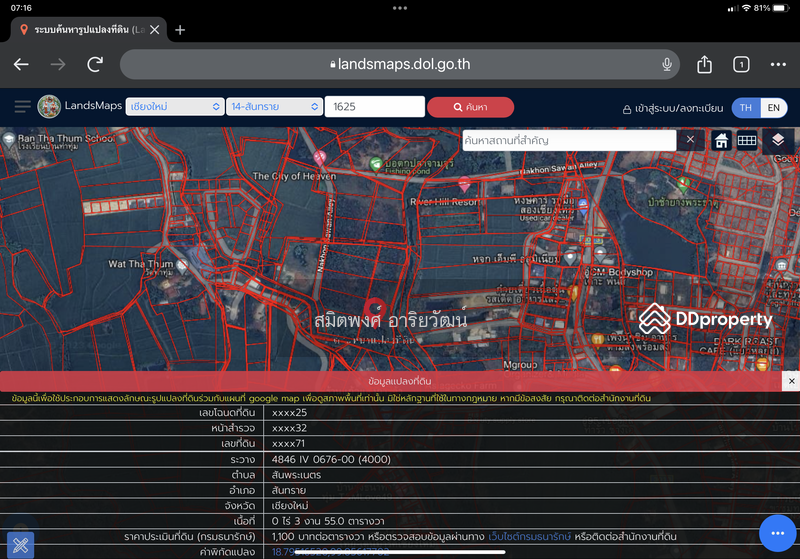
Task: Select the อำเภอ value สันทราย
Action: point(289,490)
